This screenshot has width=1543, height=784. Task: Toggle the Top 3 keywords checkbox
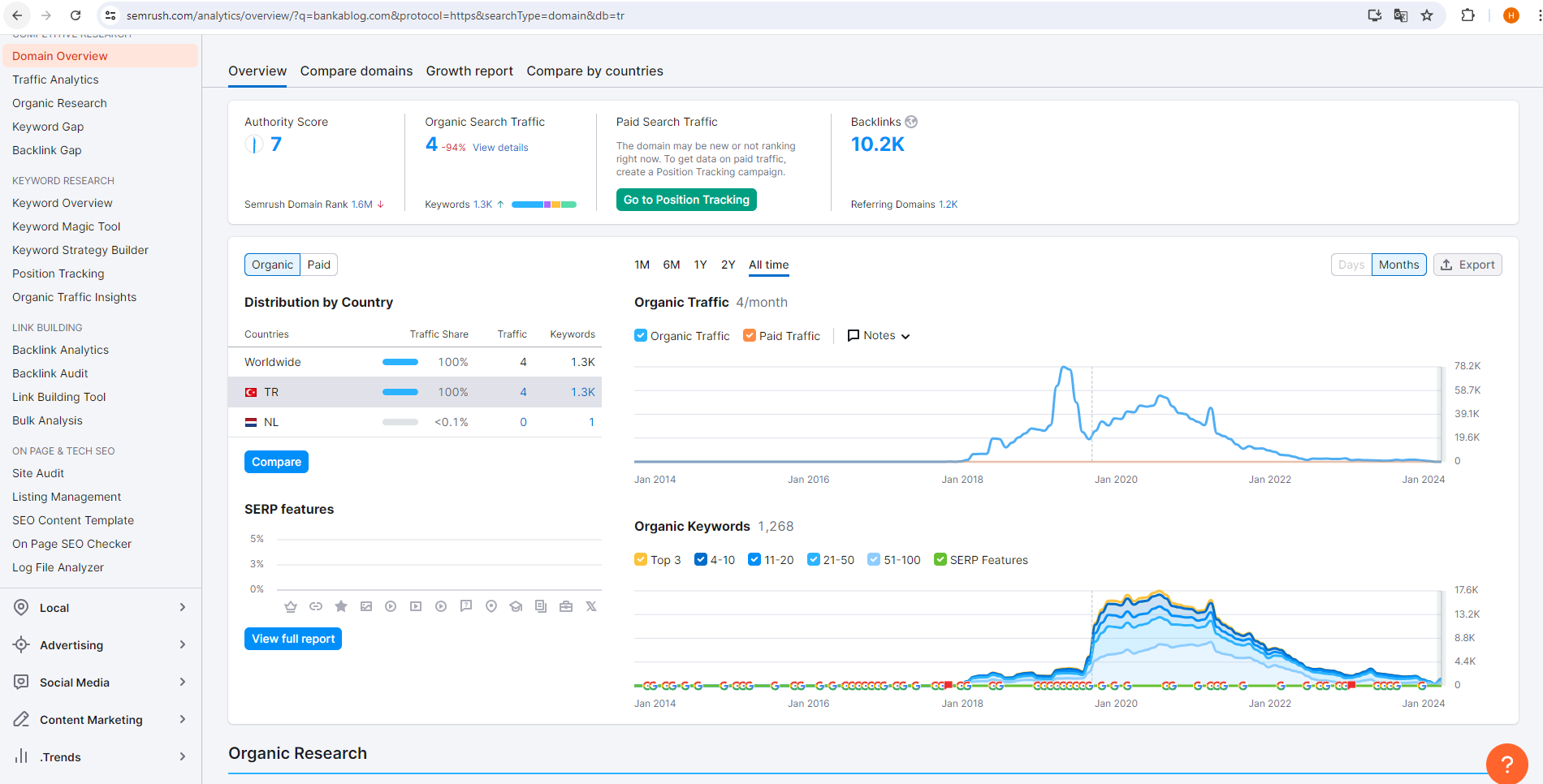coord(641,559)
